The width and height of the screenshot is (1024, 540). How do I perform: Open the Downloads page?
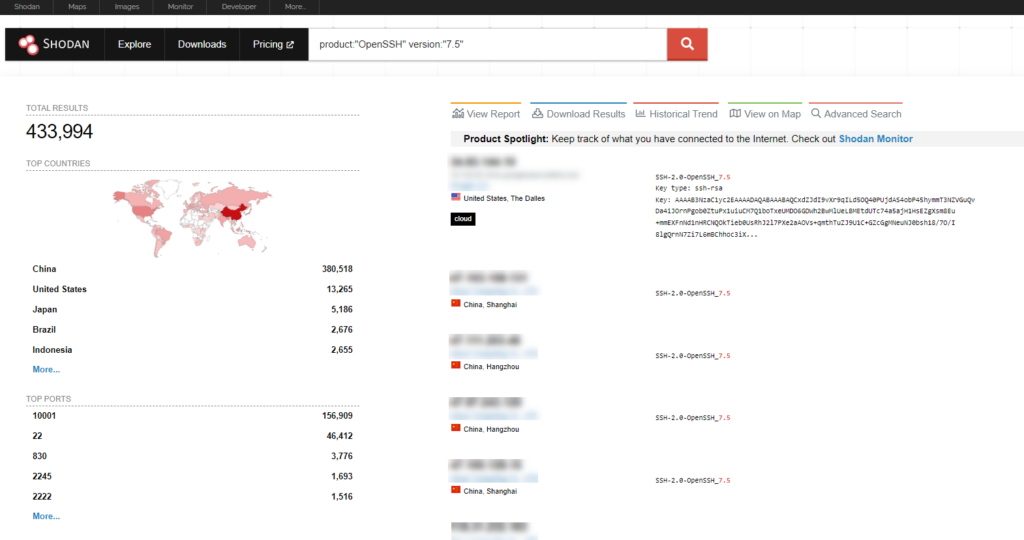click(202, 44)
